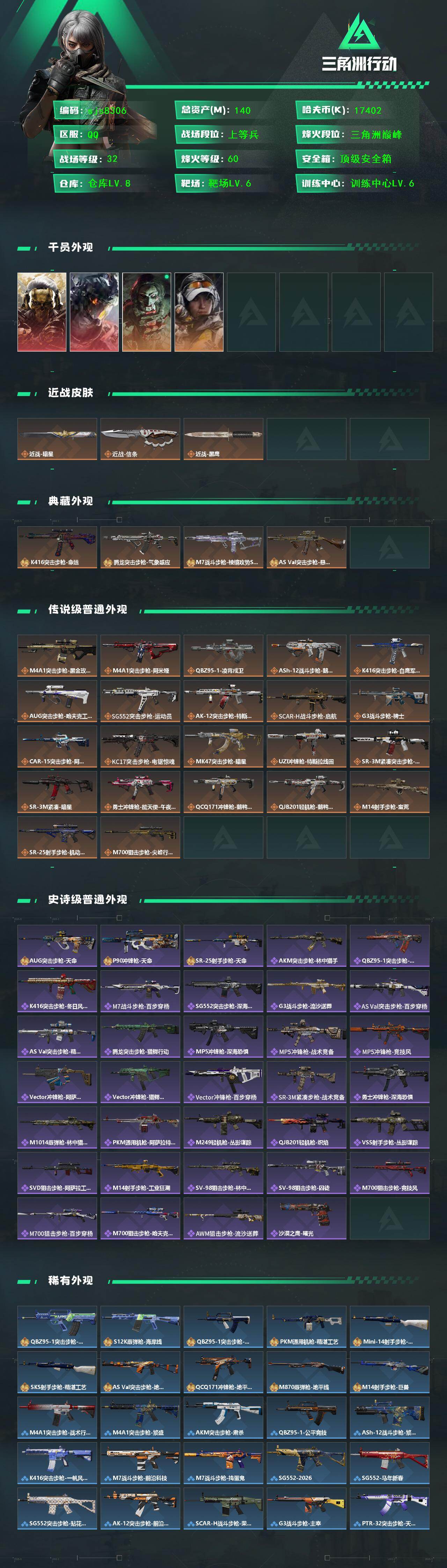The height and width of the screenshot is (1568, 447).
Task: Open the G3战斗步枪-主宰 skin
Action: 307,1508
